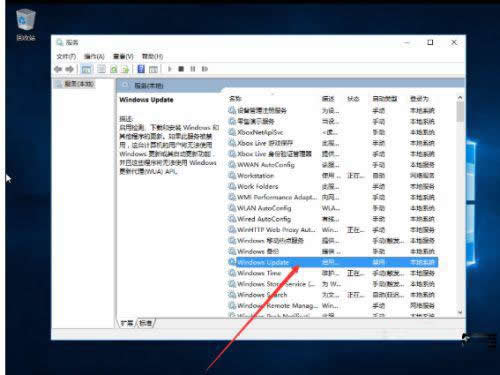The image size is (500, 375).
Task: Click the gear icon beside Windows Time
Action: point(232,273)
